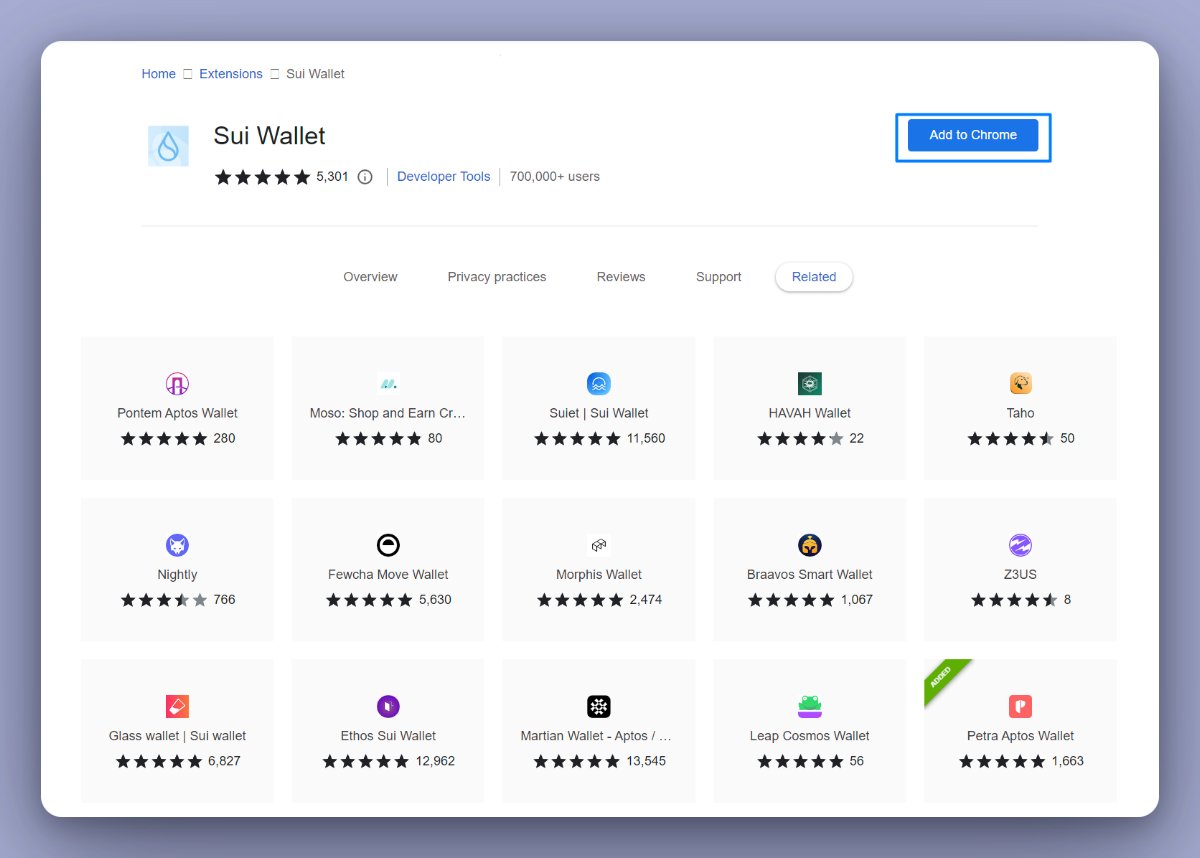Click Ethos Sui Wallet's 12,962 rating count
This screenshot has width=1200, height=858.
pos(435,762)
